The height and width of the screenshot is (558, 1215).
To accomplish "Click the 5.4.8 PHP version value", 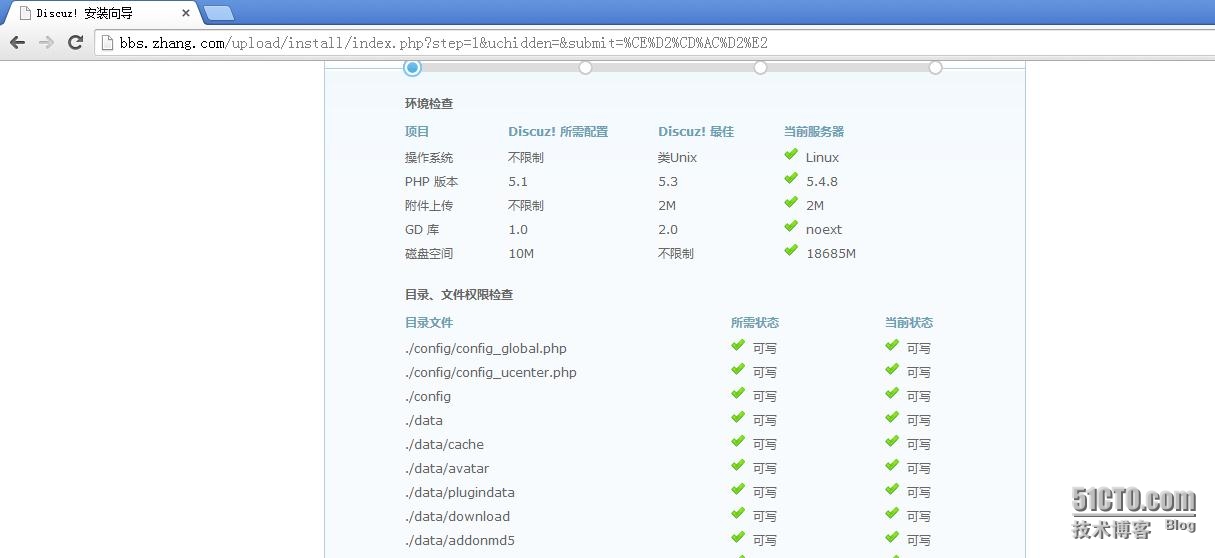I will tap(822, 182).
